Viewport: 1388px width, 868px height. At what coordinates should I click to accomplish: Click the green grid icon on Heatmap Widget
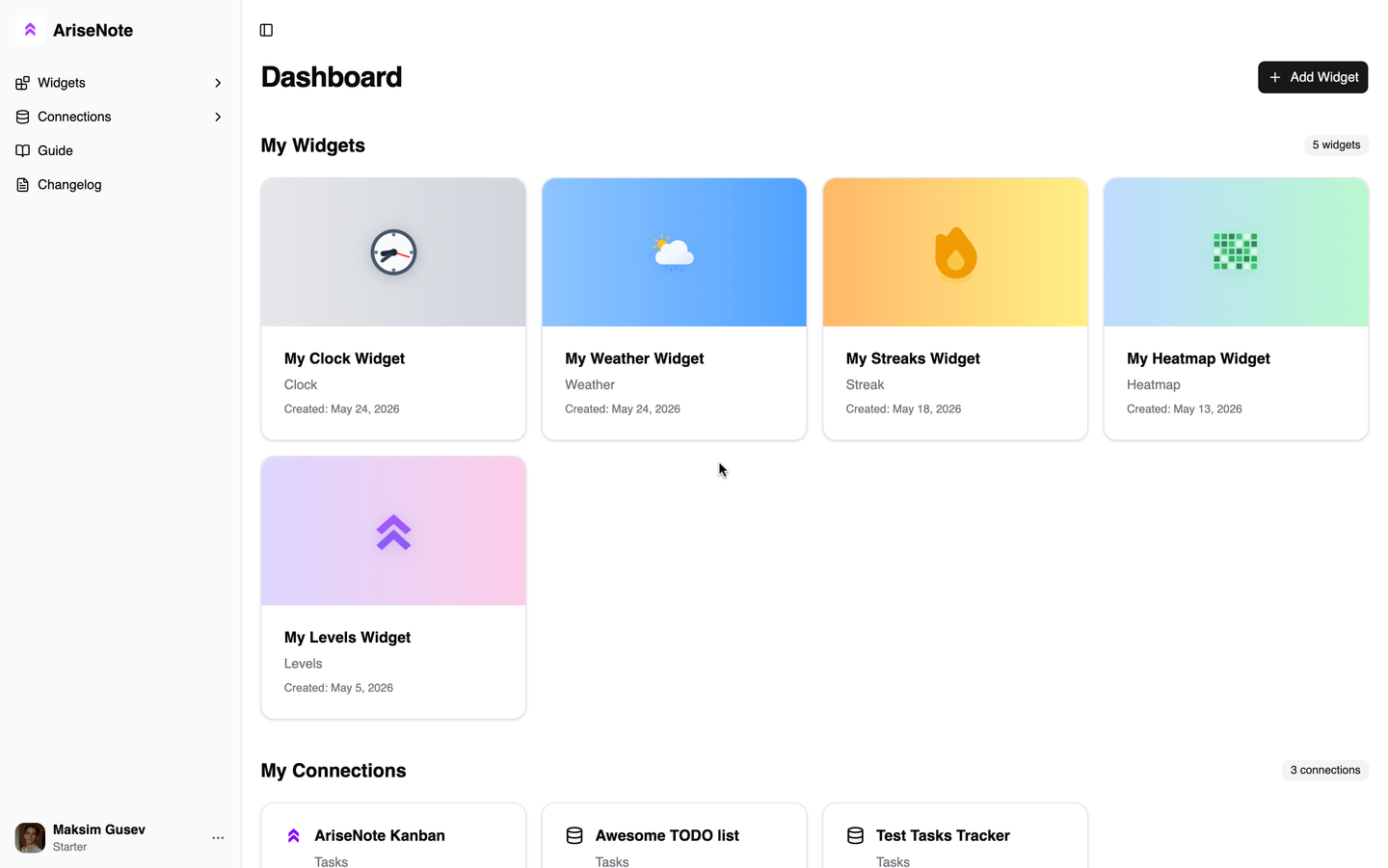(1236, 251)
